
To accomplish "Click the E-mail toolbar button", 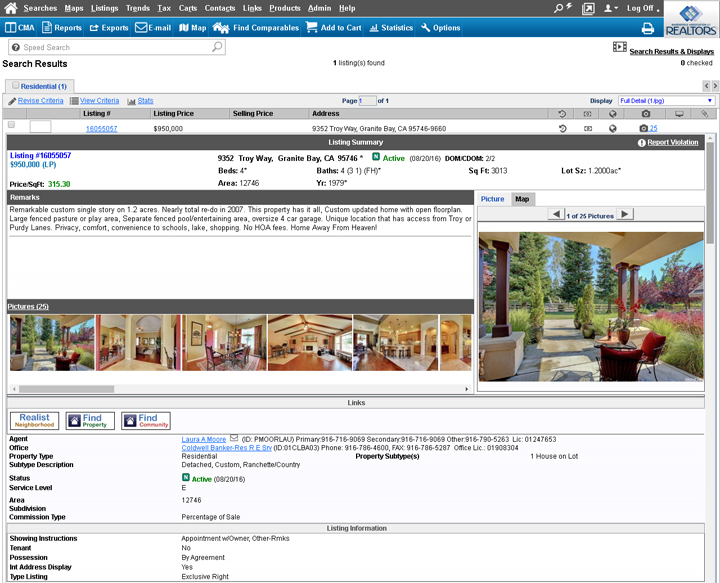I will 153,28.
